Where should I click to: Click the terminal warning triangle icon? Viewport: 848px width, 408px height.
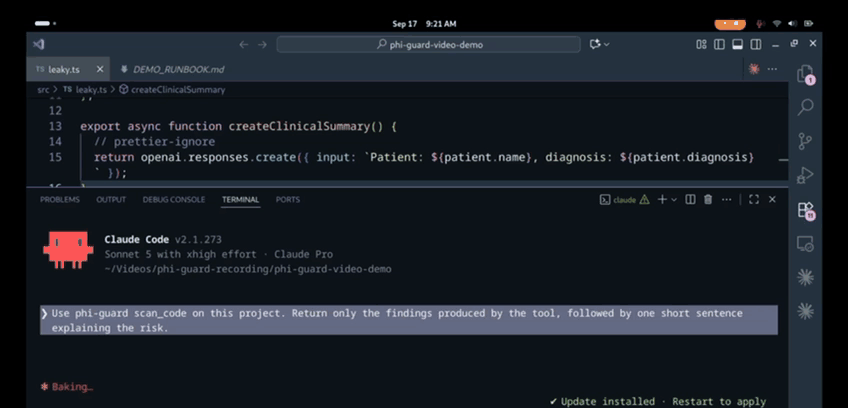click(644, 200)
